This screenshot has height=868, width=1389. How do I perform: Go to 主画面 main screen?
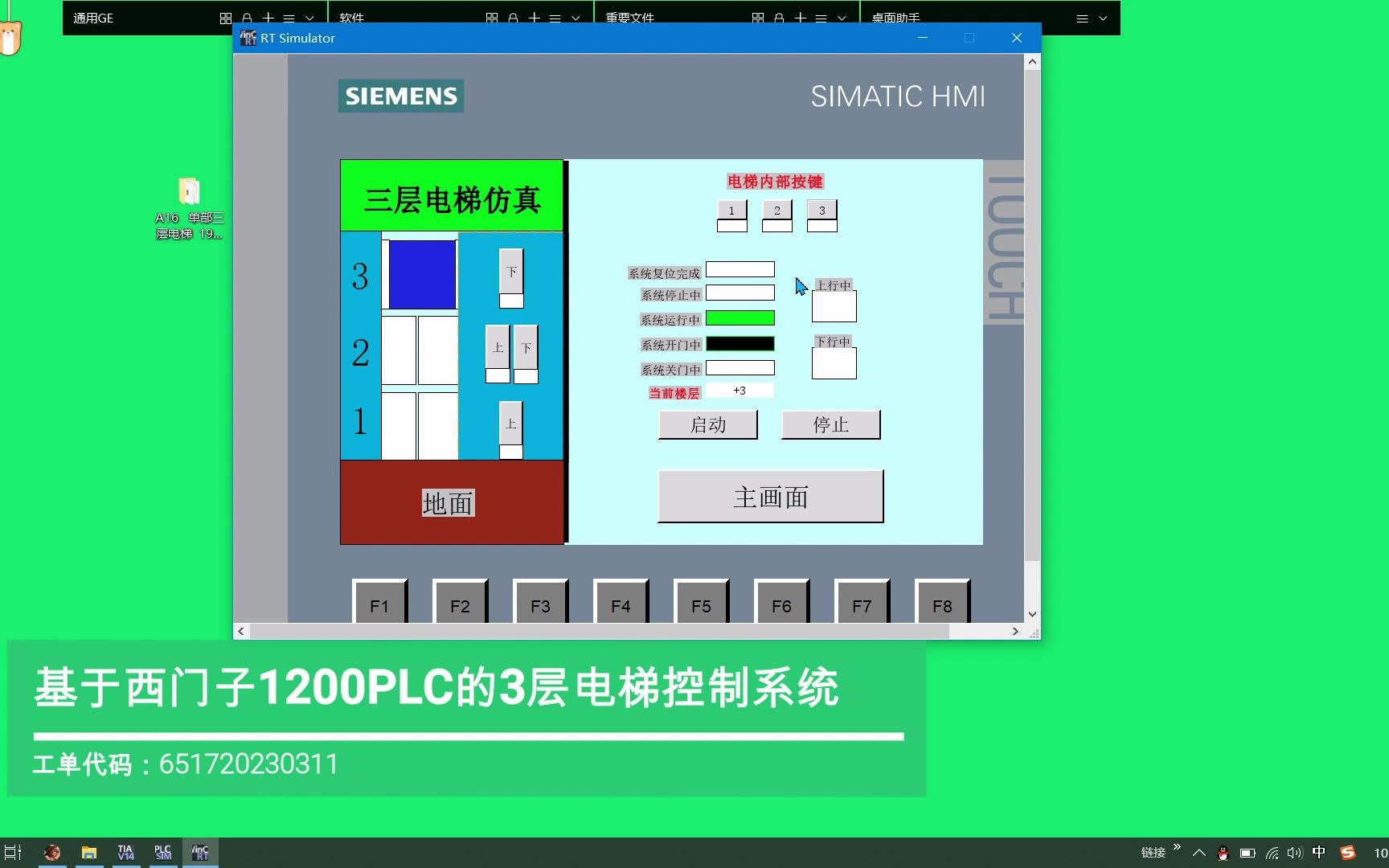pos(769,496)
